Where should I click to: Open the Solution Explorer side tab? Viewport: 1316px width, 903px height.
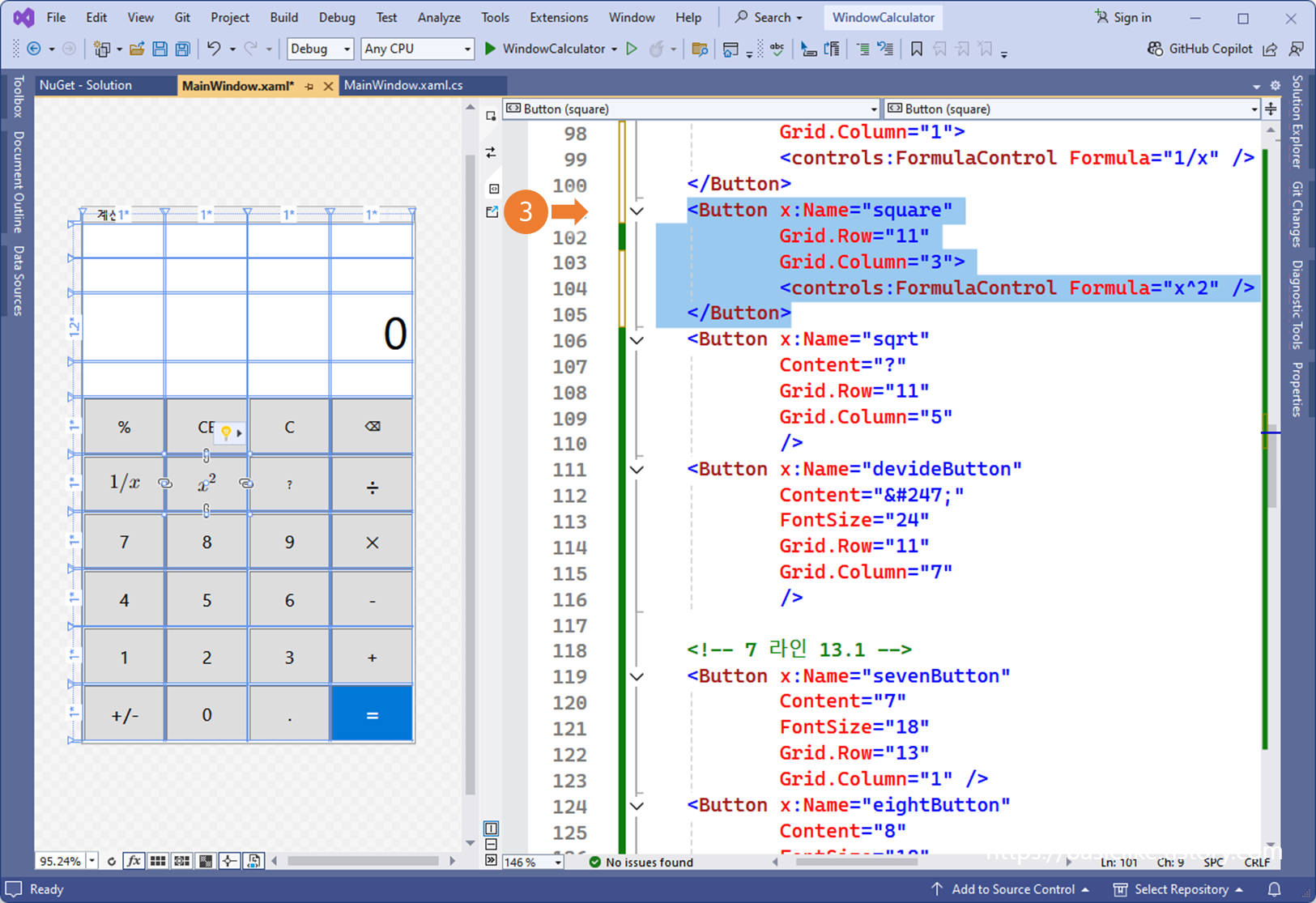[x=1298, y=121]
